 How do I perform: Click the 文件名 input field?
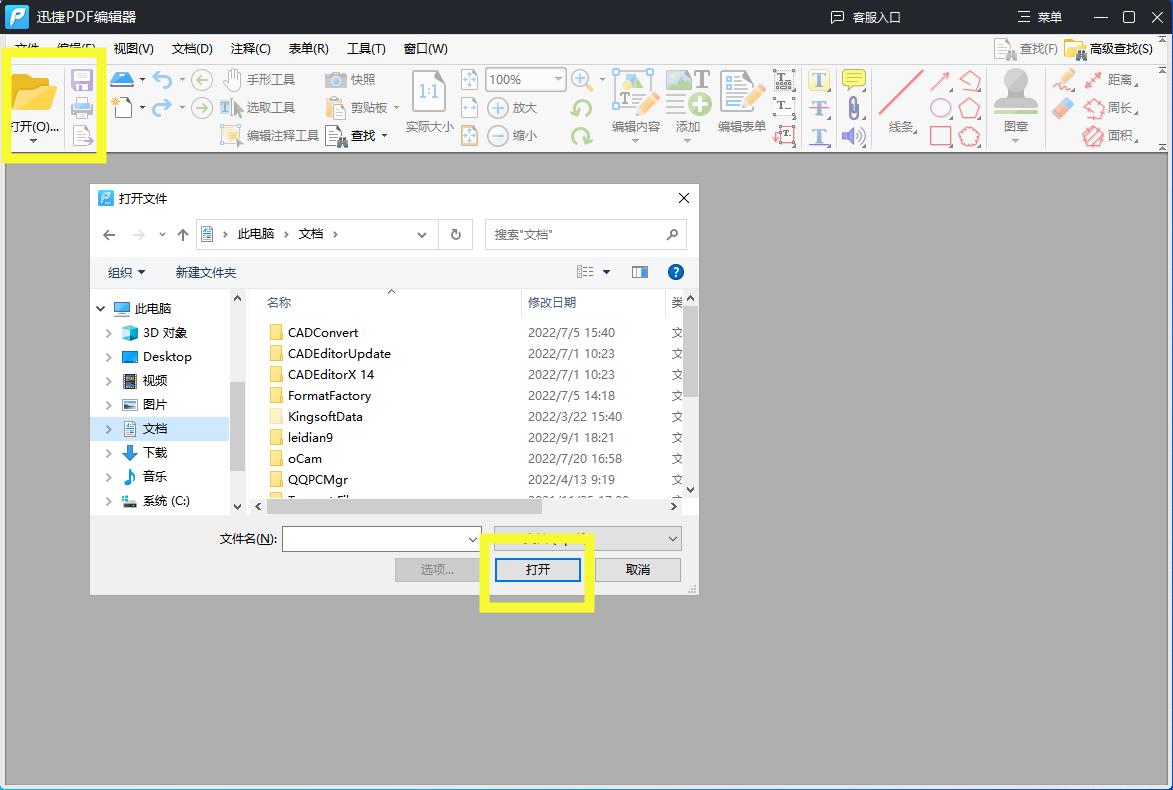[x=374, y=539]
